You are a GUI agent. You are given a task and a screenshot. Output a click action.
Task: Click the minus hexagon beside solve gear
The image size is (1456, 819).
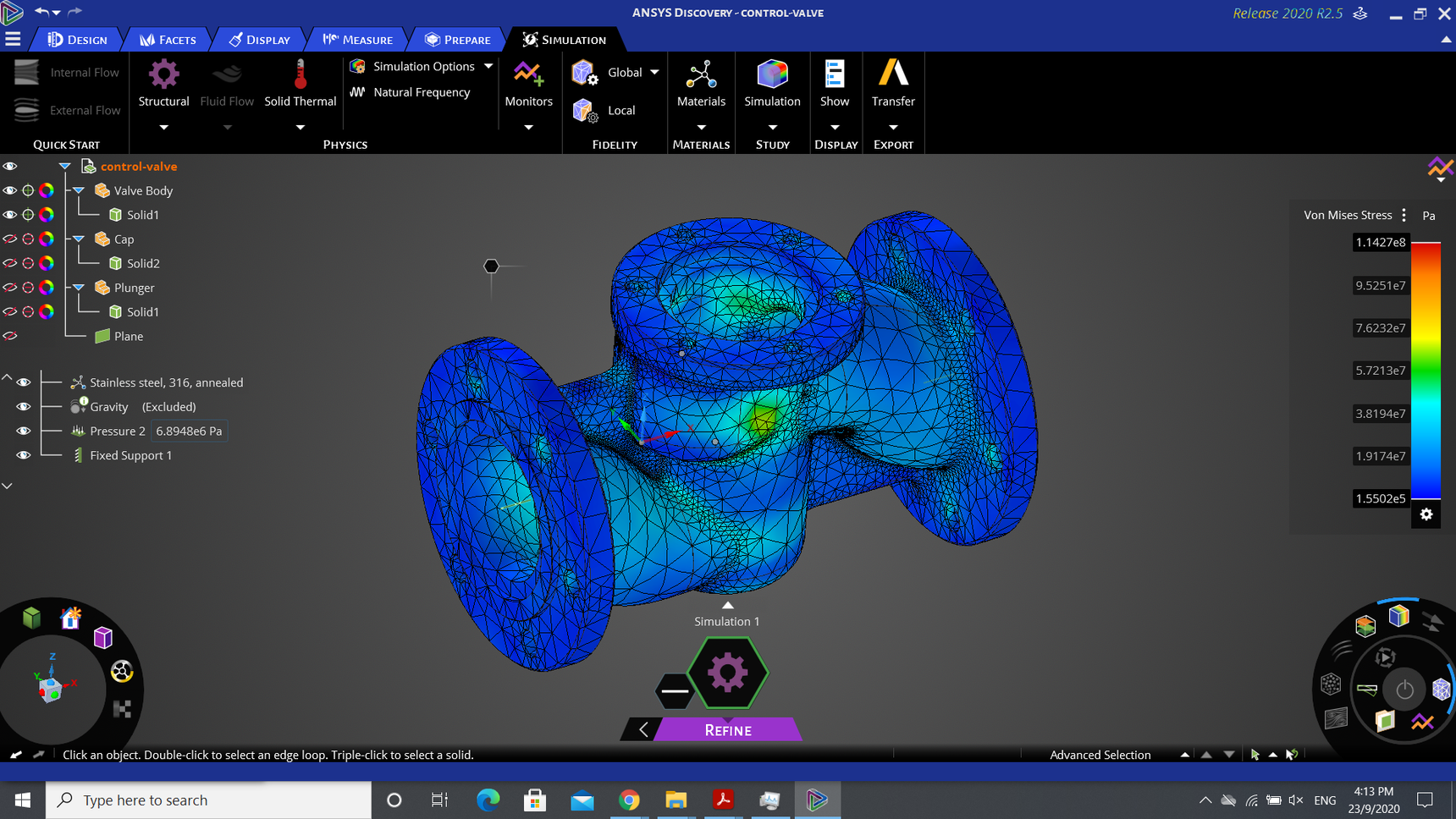[x=675, y=691]
